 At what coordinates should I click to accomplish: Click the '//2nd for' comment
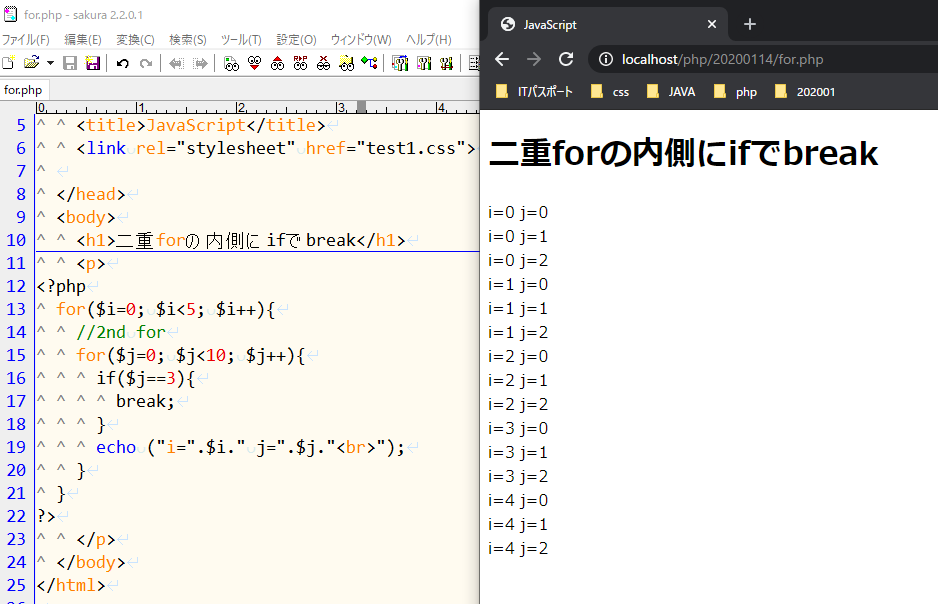point(121,332)
